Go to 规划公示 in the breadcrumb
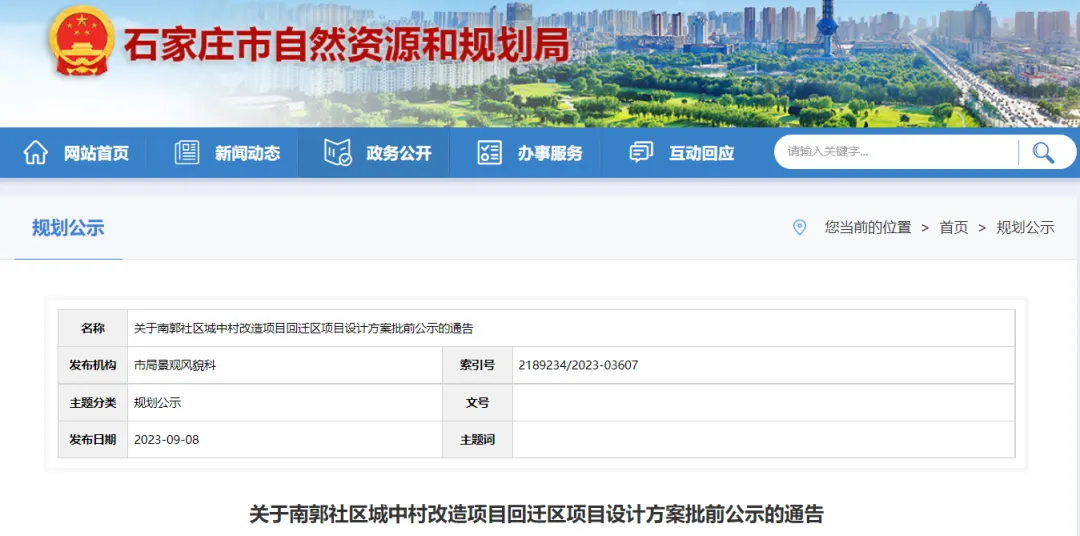This screenshot has height=536, width=1080. click(x=1025, y=228)
